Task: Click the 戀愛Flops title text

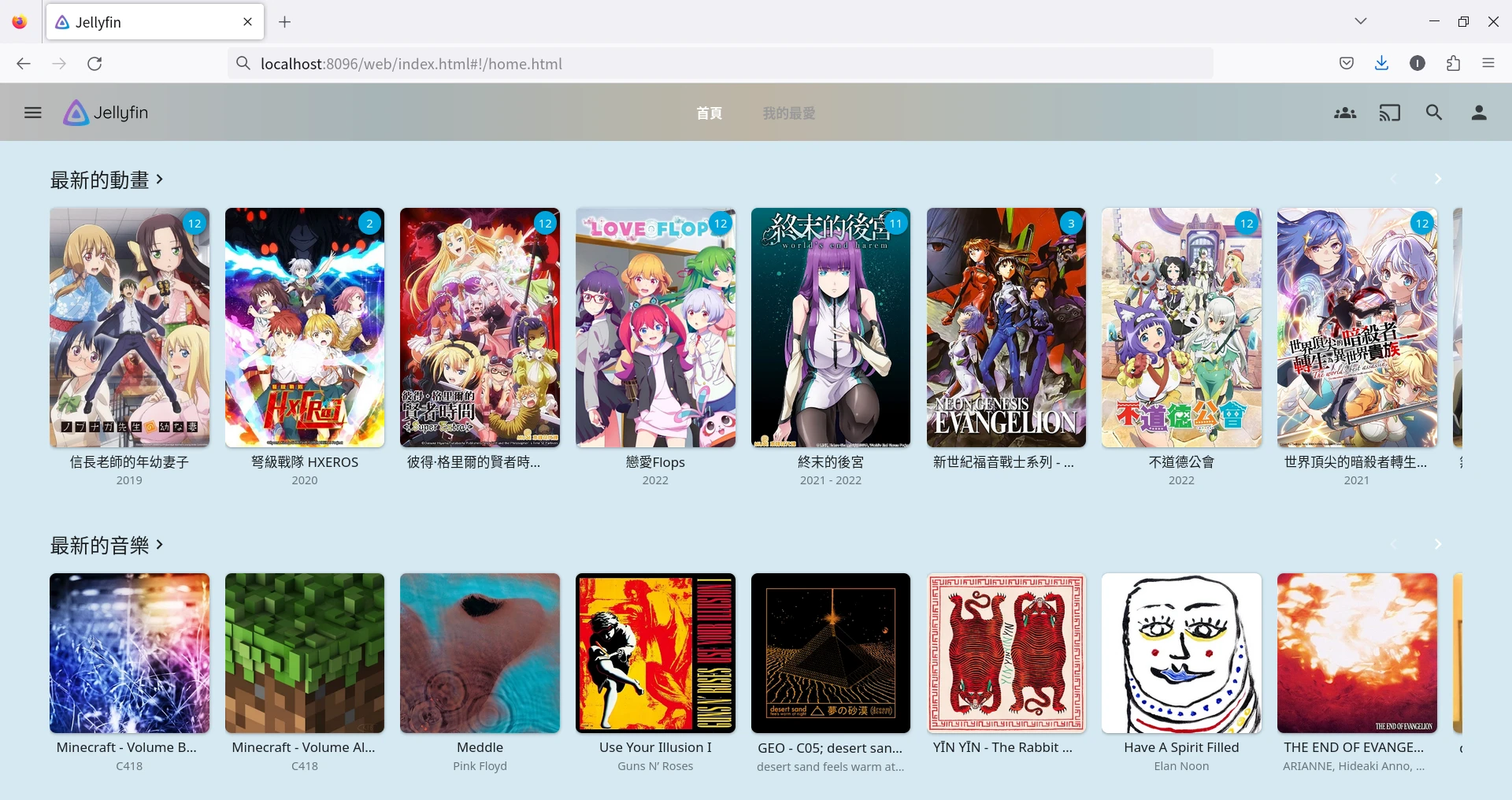Action: click(655, 462)
